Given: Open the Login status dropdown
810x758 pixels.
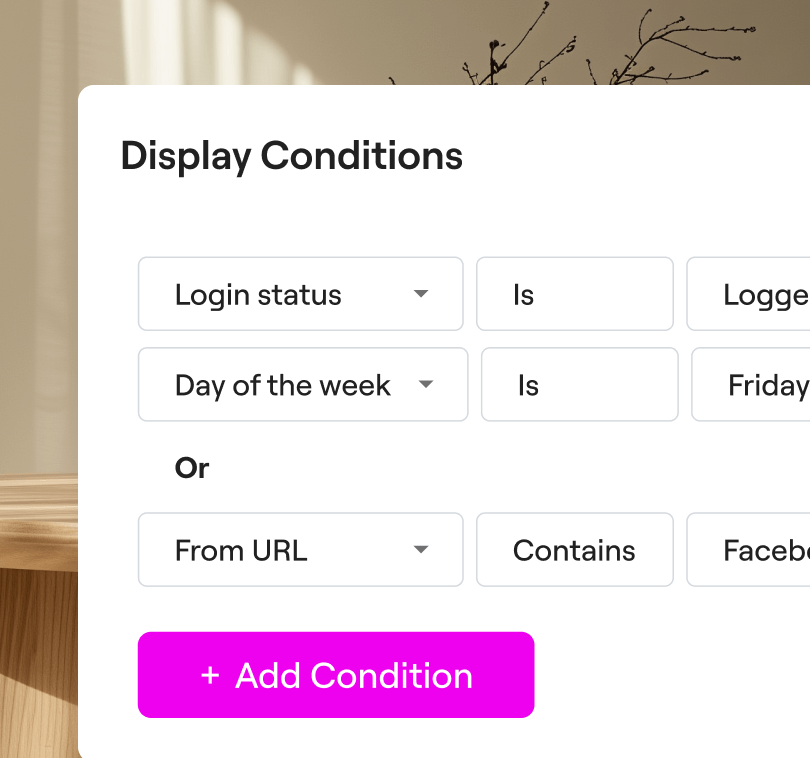Looking at the screenshot, I should tap(300, 294).
